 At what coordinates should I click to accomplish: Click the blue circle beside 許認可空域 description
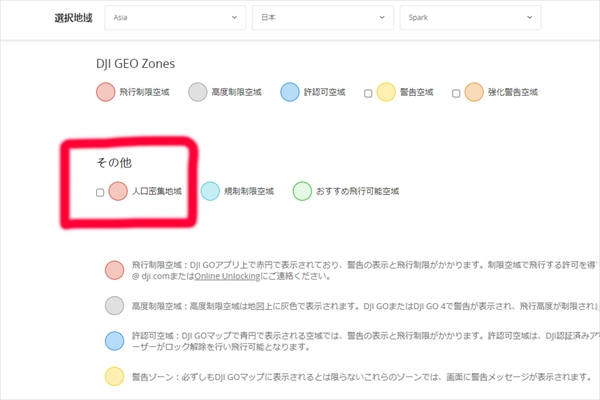[114, 341]
